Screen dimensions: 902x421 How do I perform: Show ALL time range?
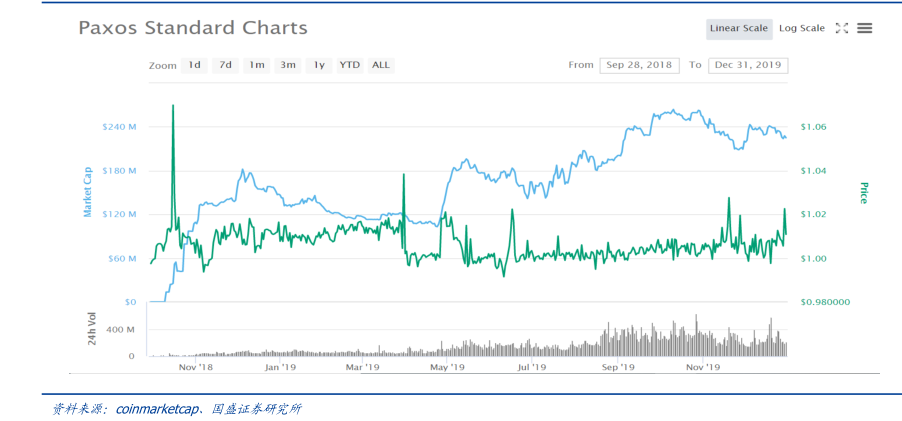pyautogui.click(x=381, y=65)
